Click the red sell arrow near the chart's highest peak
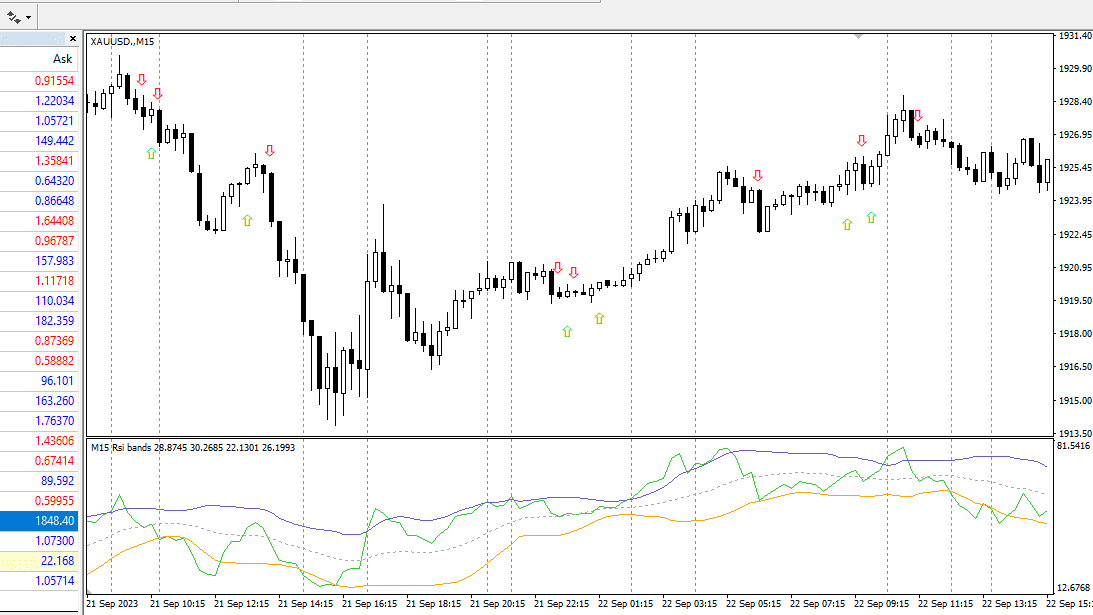This screenshot has height=615, width=1093. [x=917, y=116]
